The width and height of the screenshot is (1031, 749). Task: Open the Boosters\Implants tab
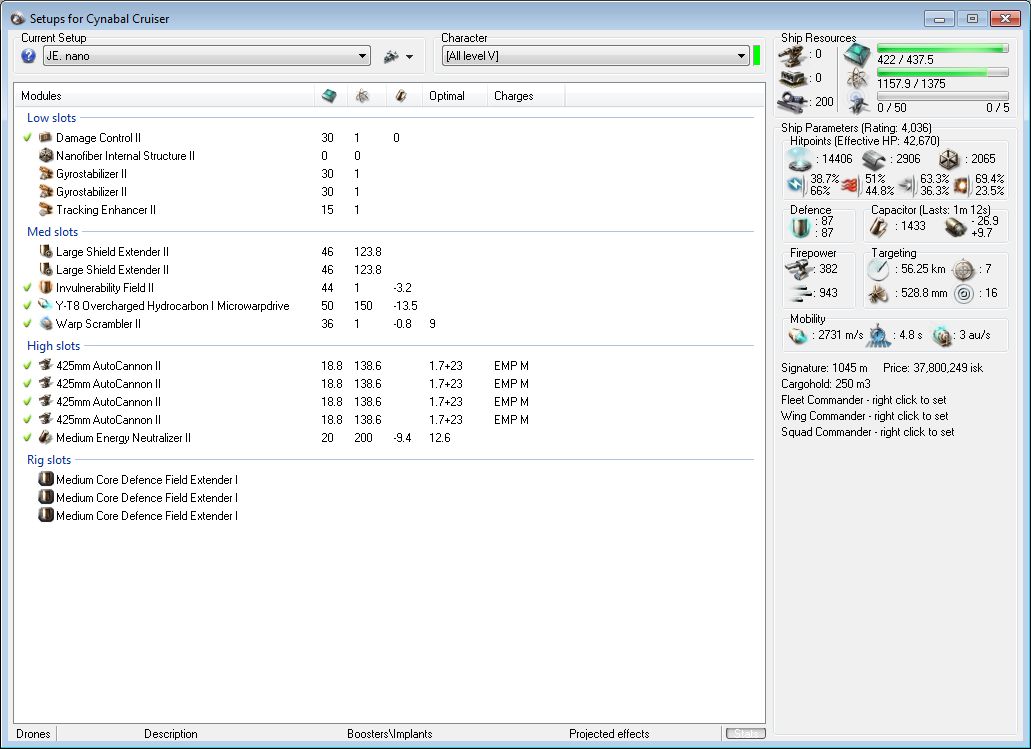point(389,734)
